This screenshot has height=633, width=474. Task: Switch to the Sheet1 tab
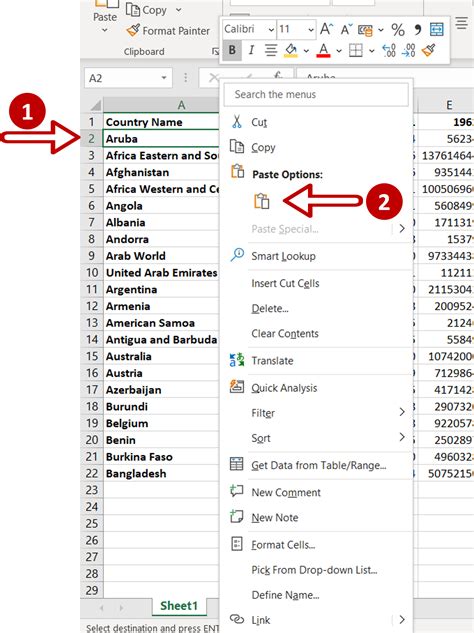tap(179, 606)
